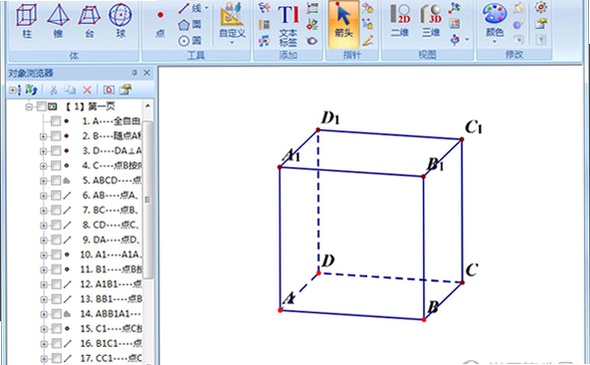Switch to 2D (二维) view
Image resolution: width=590 pixels, height=365 pixels.
point(399,21)
